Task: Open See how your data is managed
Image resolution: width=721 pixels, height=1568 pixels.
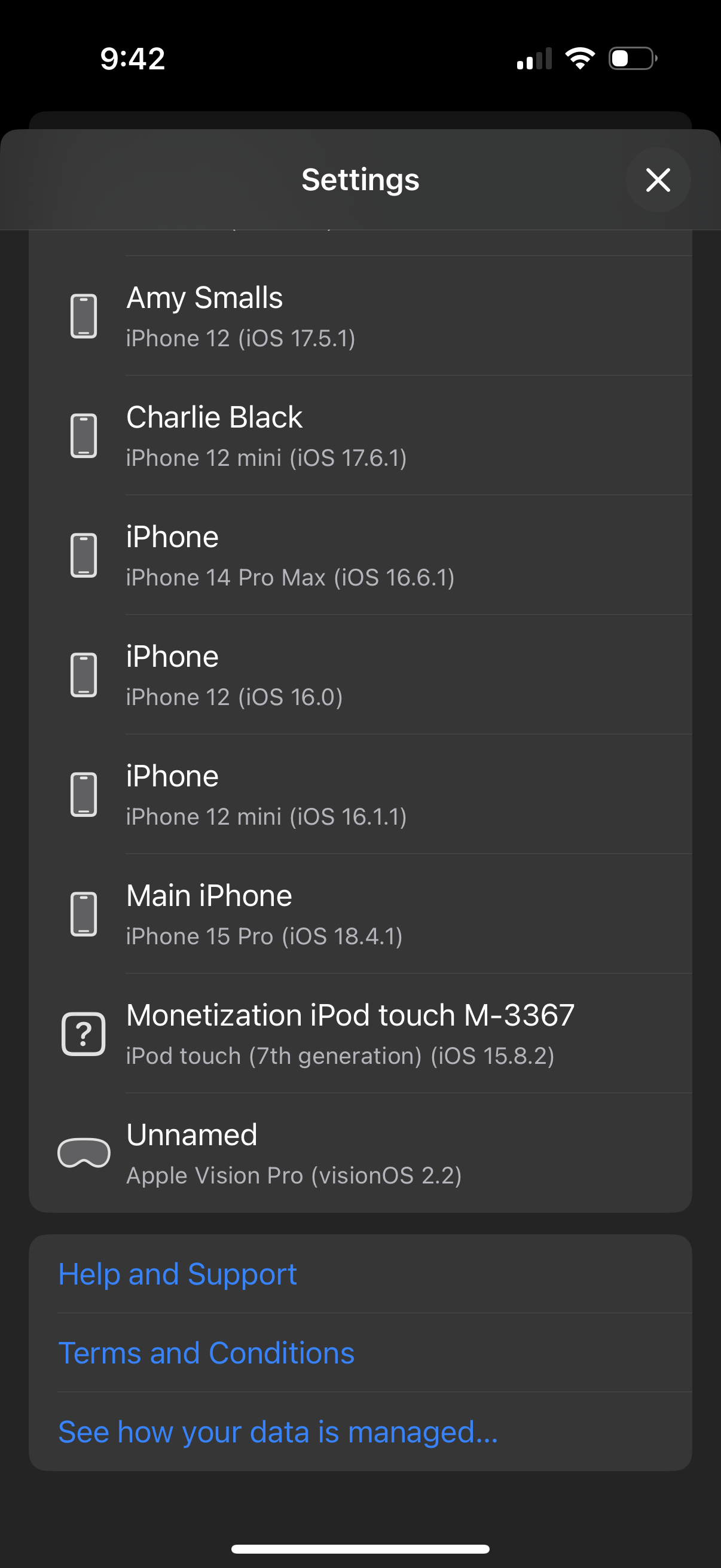Action: pos(277,1432)
